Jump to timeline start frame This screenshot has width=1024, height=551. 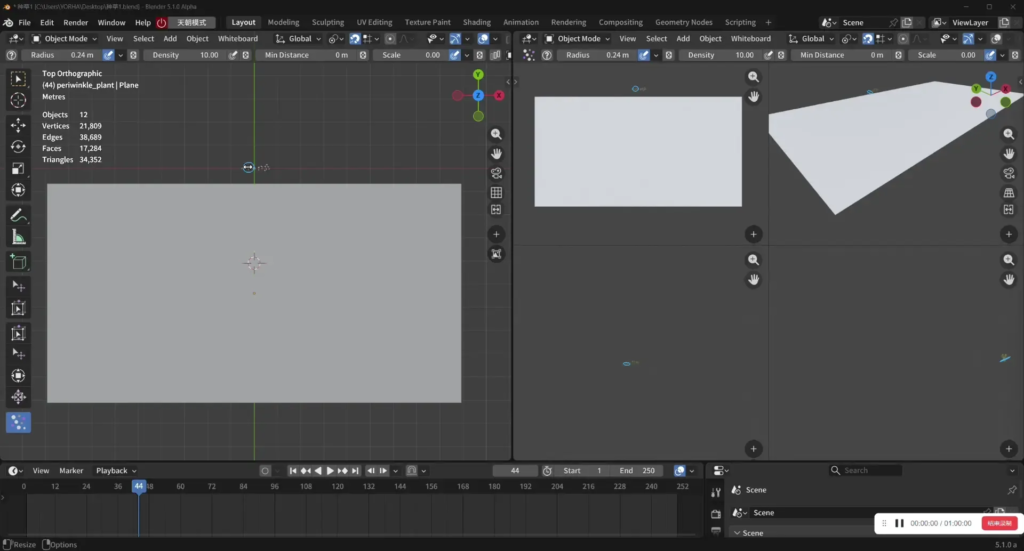click(293, 471)
